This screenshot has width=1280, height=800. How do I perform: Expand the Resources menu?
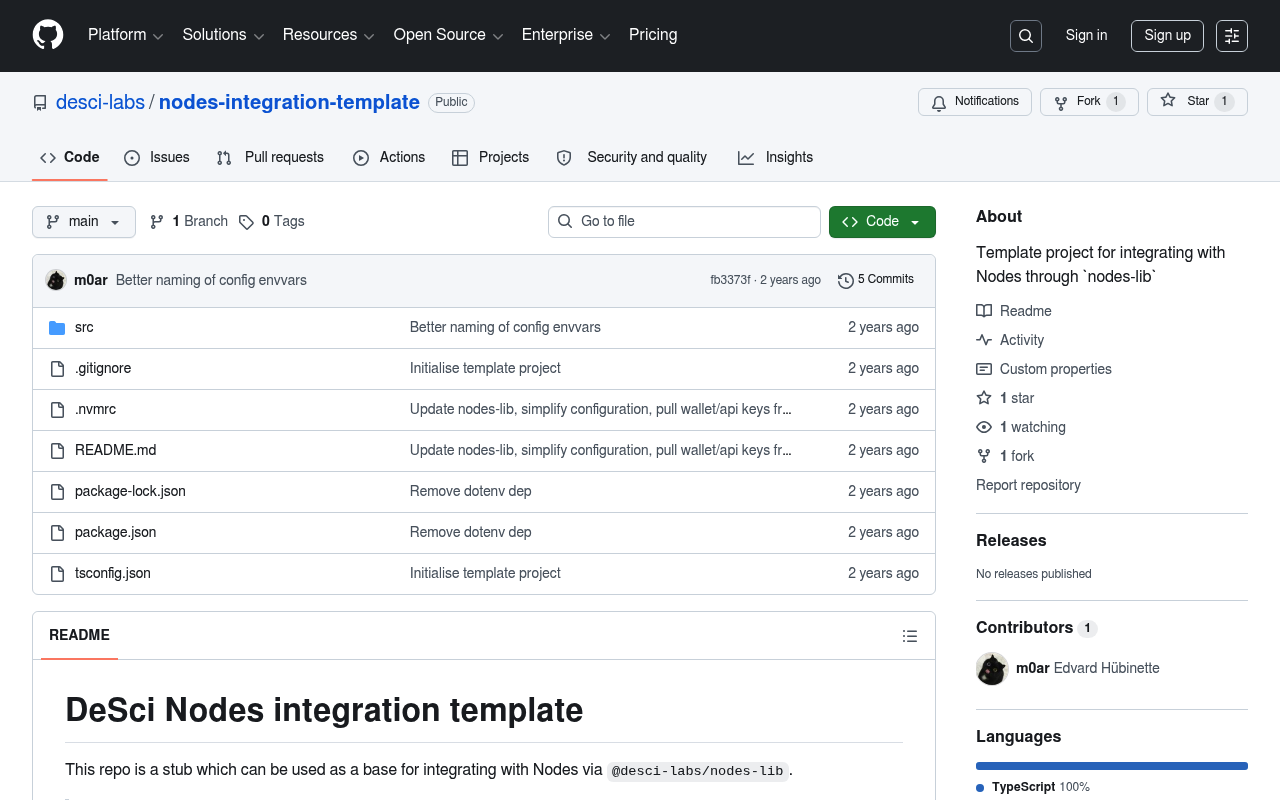(328, 35)
